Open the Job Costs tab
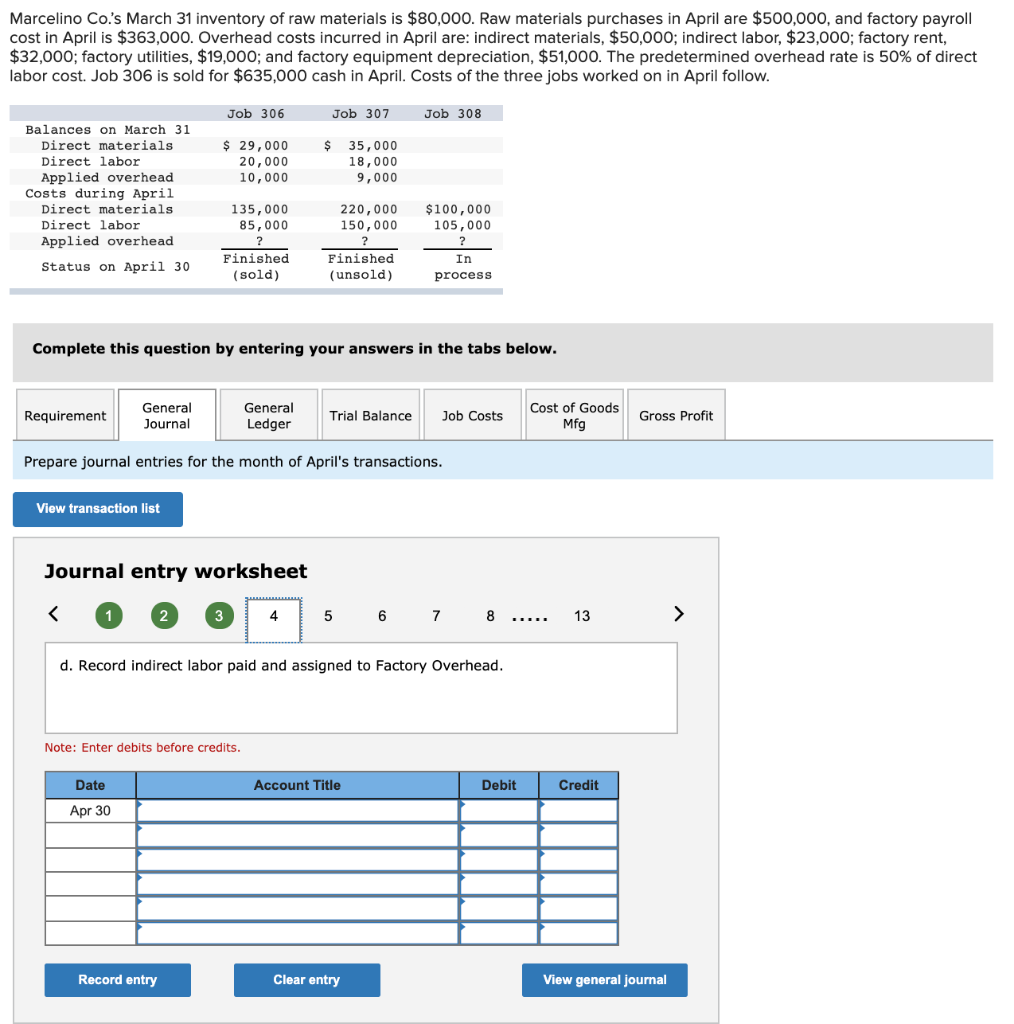This screenshot has width=1014, height=1024. (x=473, y=415)
